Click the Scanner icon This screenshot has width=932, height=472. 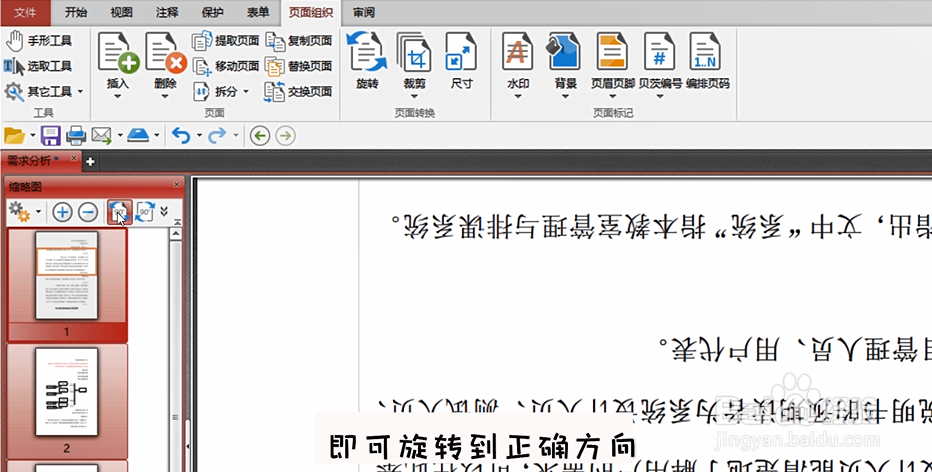[138, 136]
